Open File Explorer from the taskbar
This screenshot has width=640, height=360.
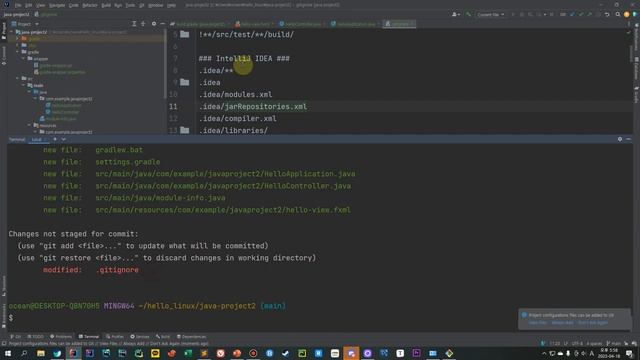[41, 353]
